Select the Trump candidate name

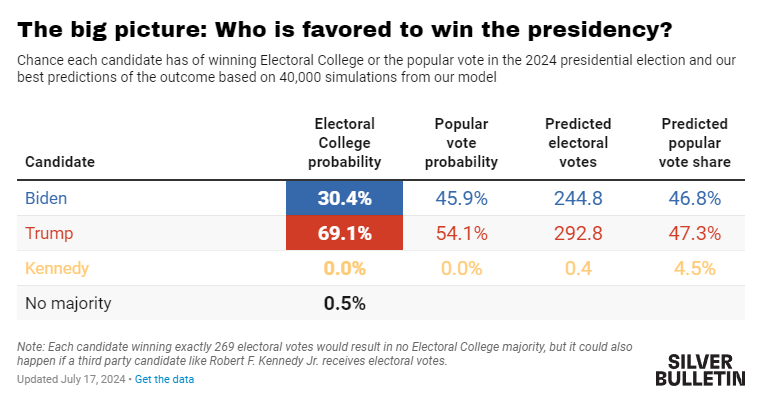pyautogui.click(x=49, y=233)
